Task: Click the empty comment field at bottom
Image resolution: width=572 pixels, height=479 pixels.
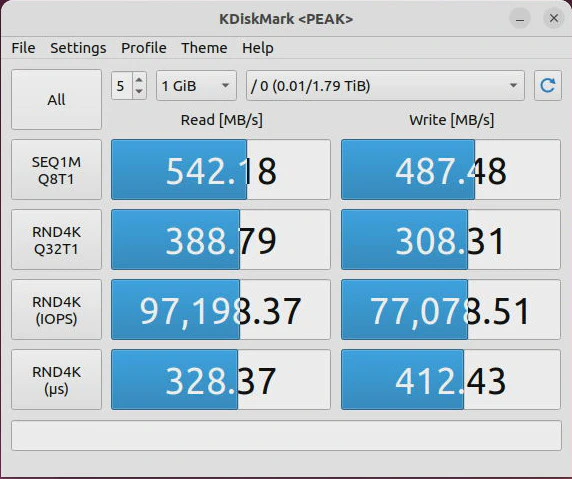Action: (286, 436)
